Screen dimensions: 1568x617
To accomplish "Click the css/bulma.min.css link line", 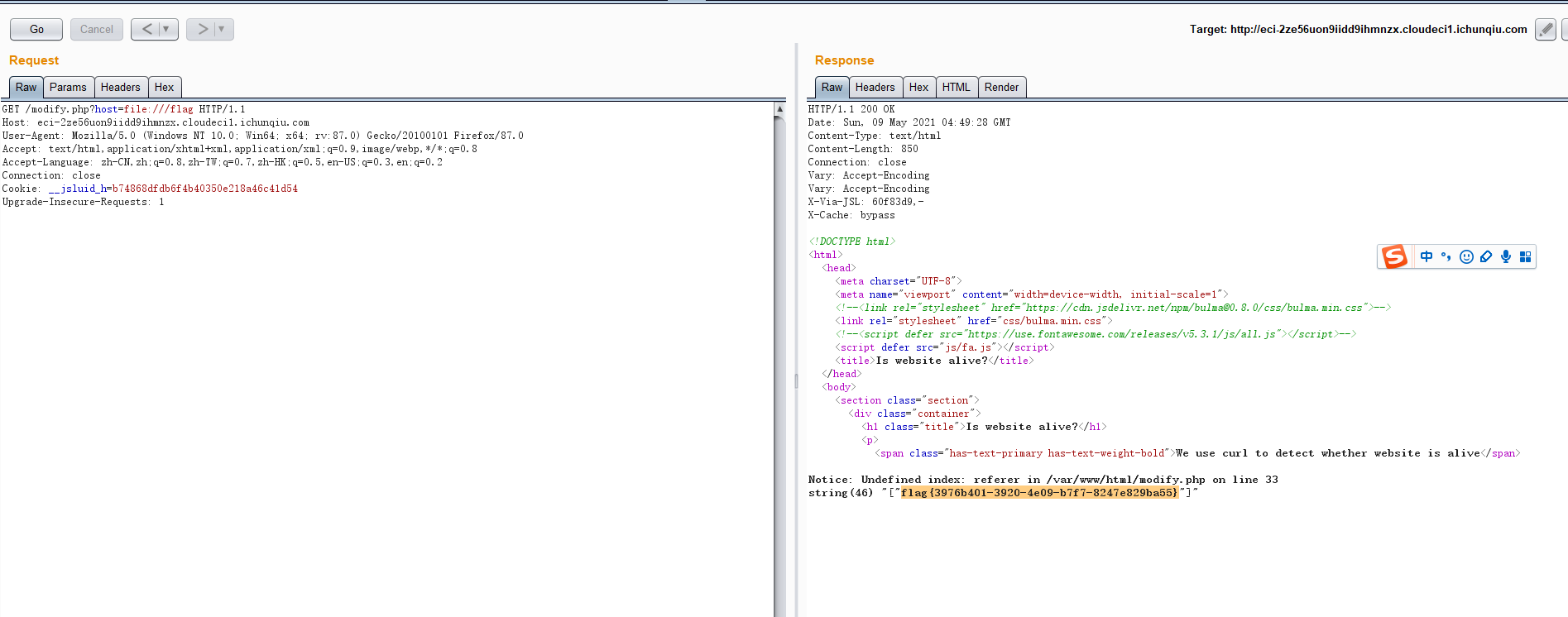I will 974,321.
